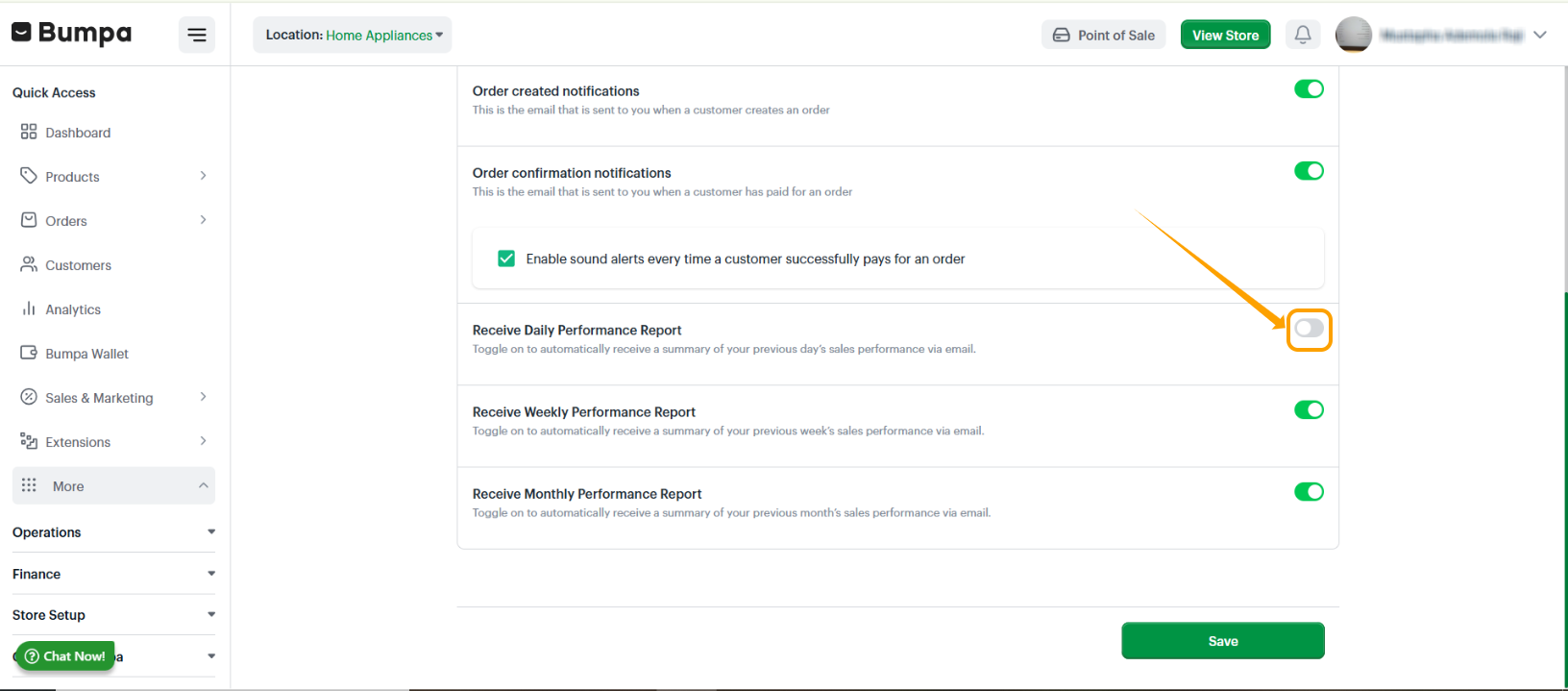Expand the account menu chevron

(1540, 35)
